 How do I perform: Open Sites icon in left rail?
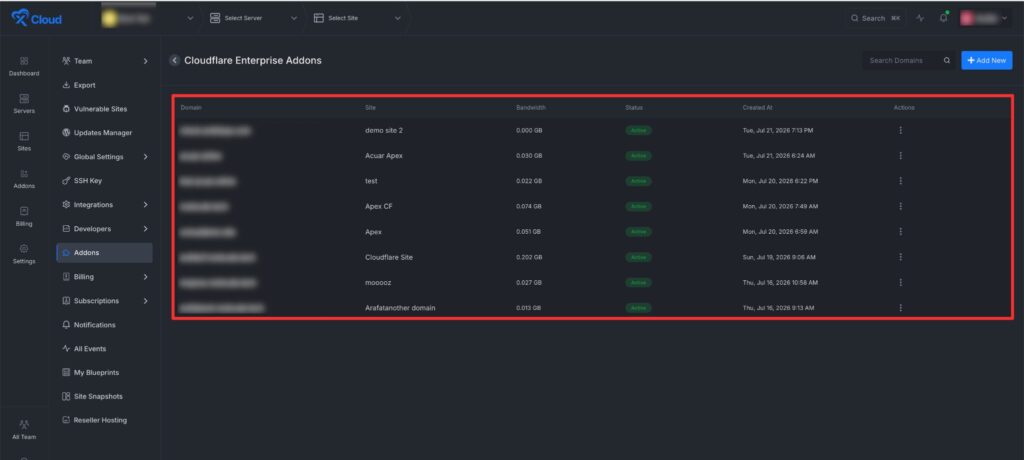point(24,141)
